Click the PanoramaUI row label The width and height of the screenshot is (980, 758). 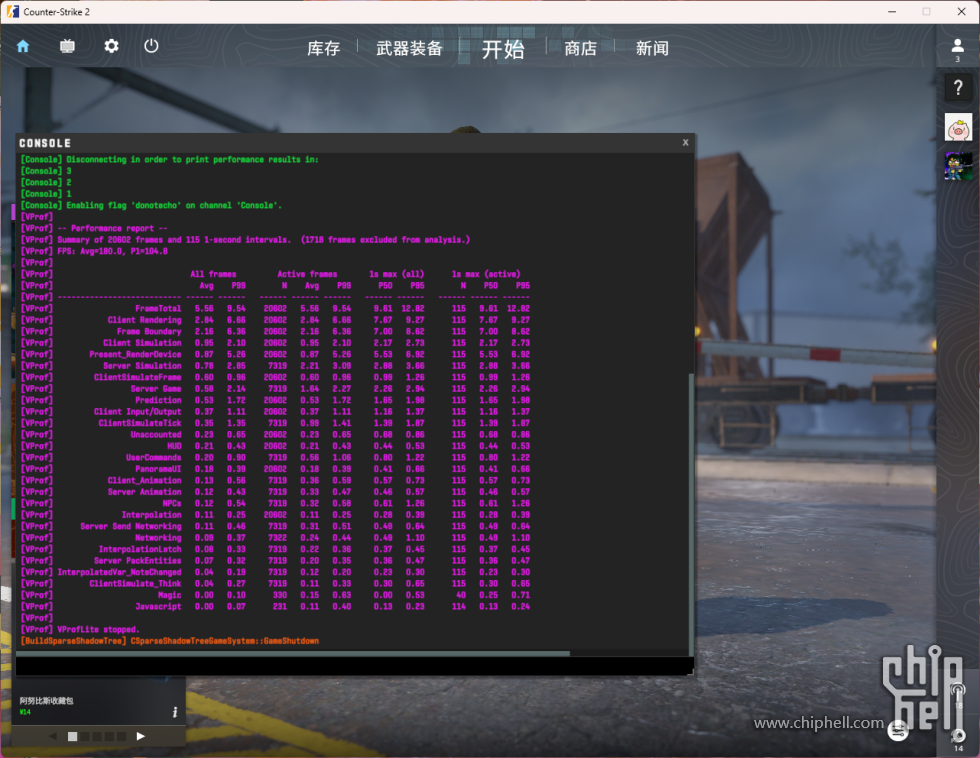(x=158, y=469)
